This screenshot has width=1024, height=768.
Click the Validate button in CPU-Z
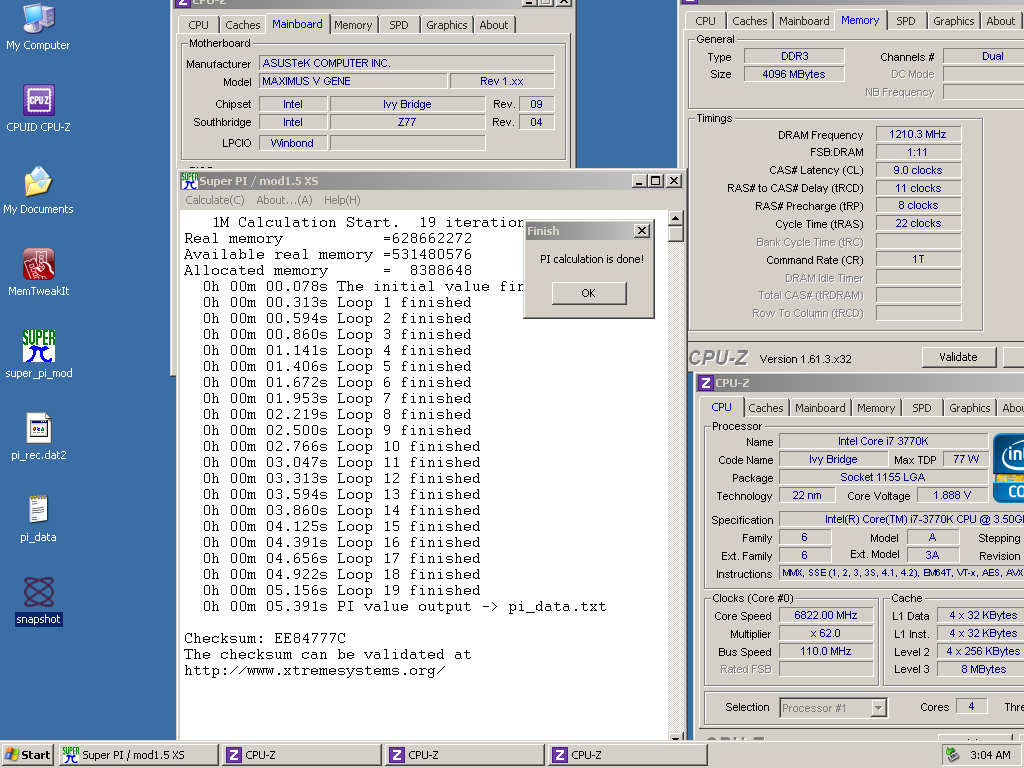[957, 357]
